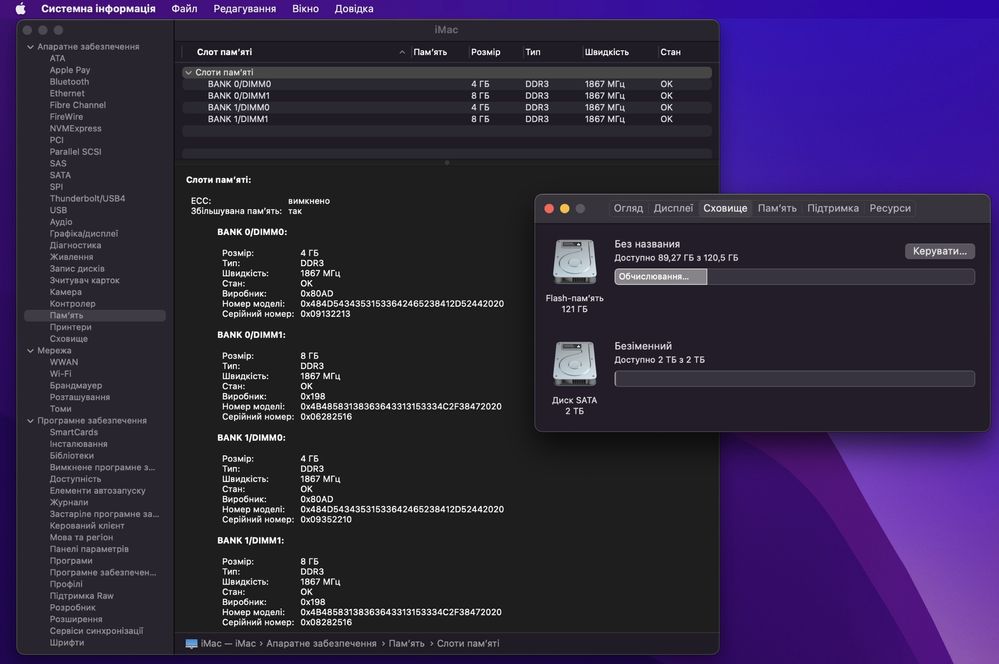Minimize the storage overview window
Viewport: 999px width, 664px height.
564,208
